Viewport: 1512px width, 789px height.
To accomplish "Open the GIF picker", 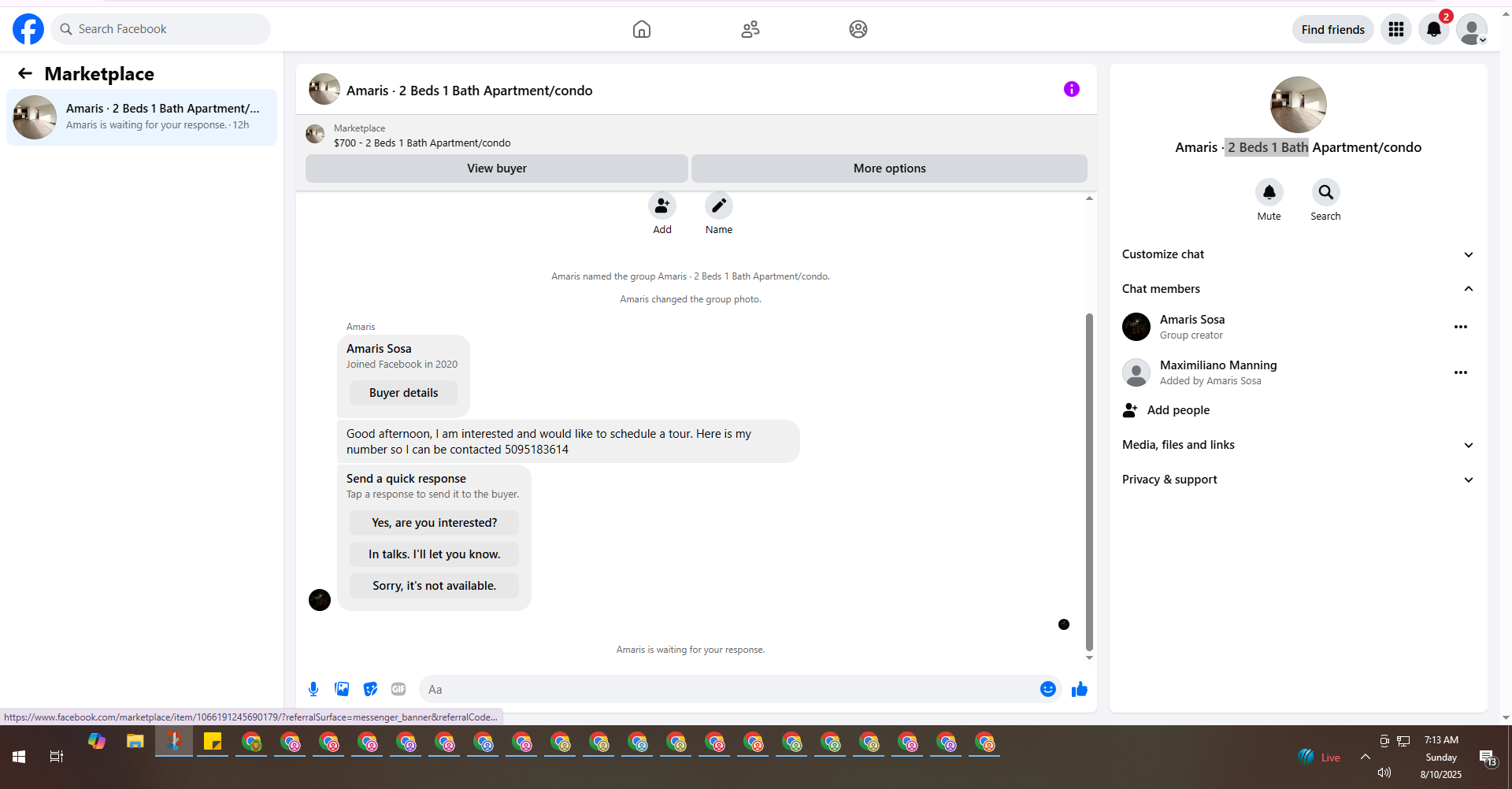I will click(398, 689).
